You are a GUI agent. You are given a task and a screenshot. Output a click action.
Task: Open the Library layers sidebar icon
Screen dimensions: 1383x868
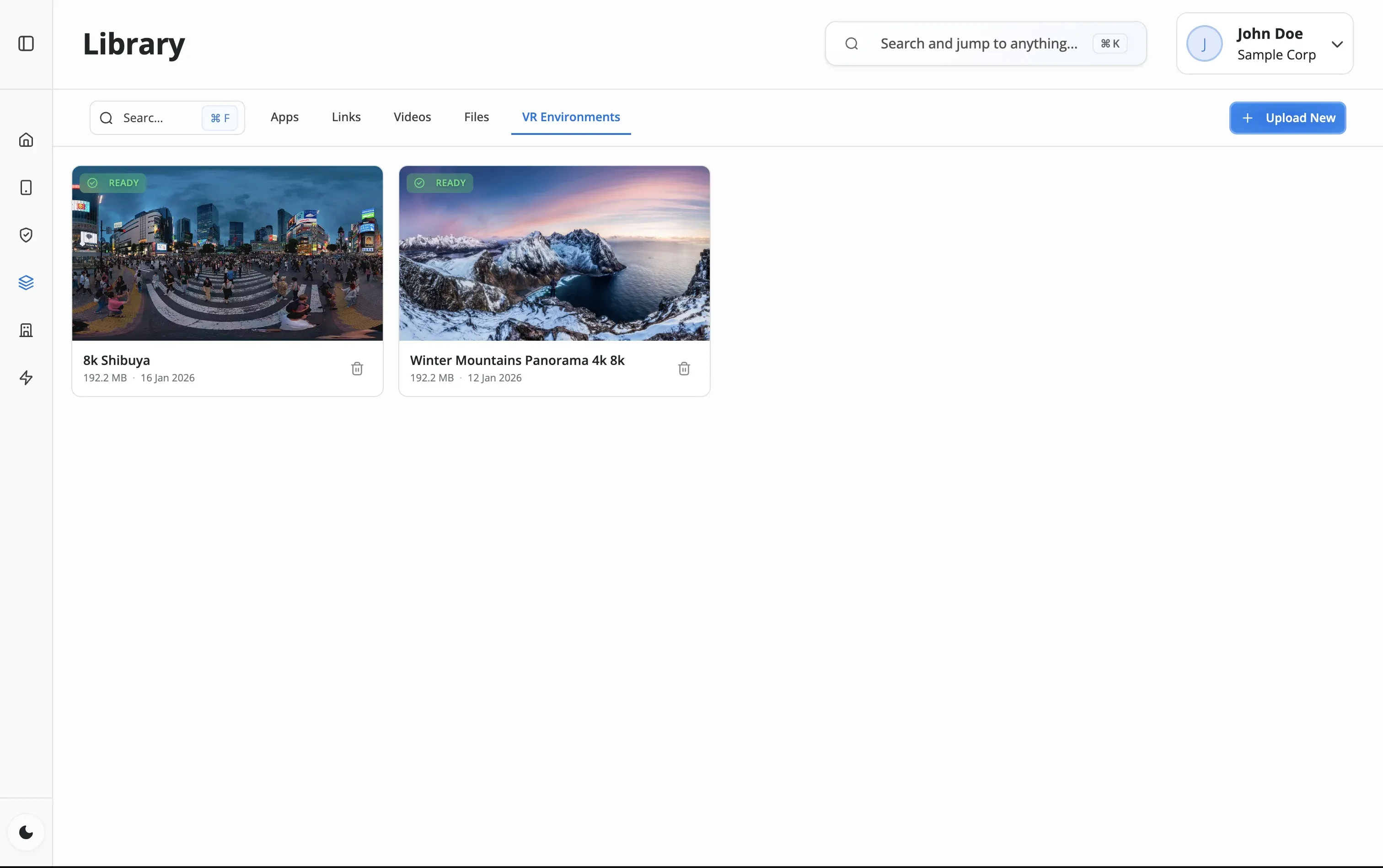tap(26, 283)
